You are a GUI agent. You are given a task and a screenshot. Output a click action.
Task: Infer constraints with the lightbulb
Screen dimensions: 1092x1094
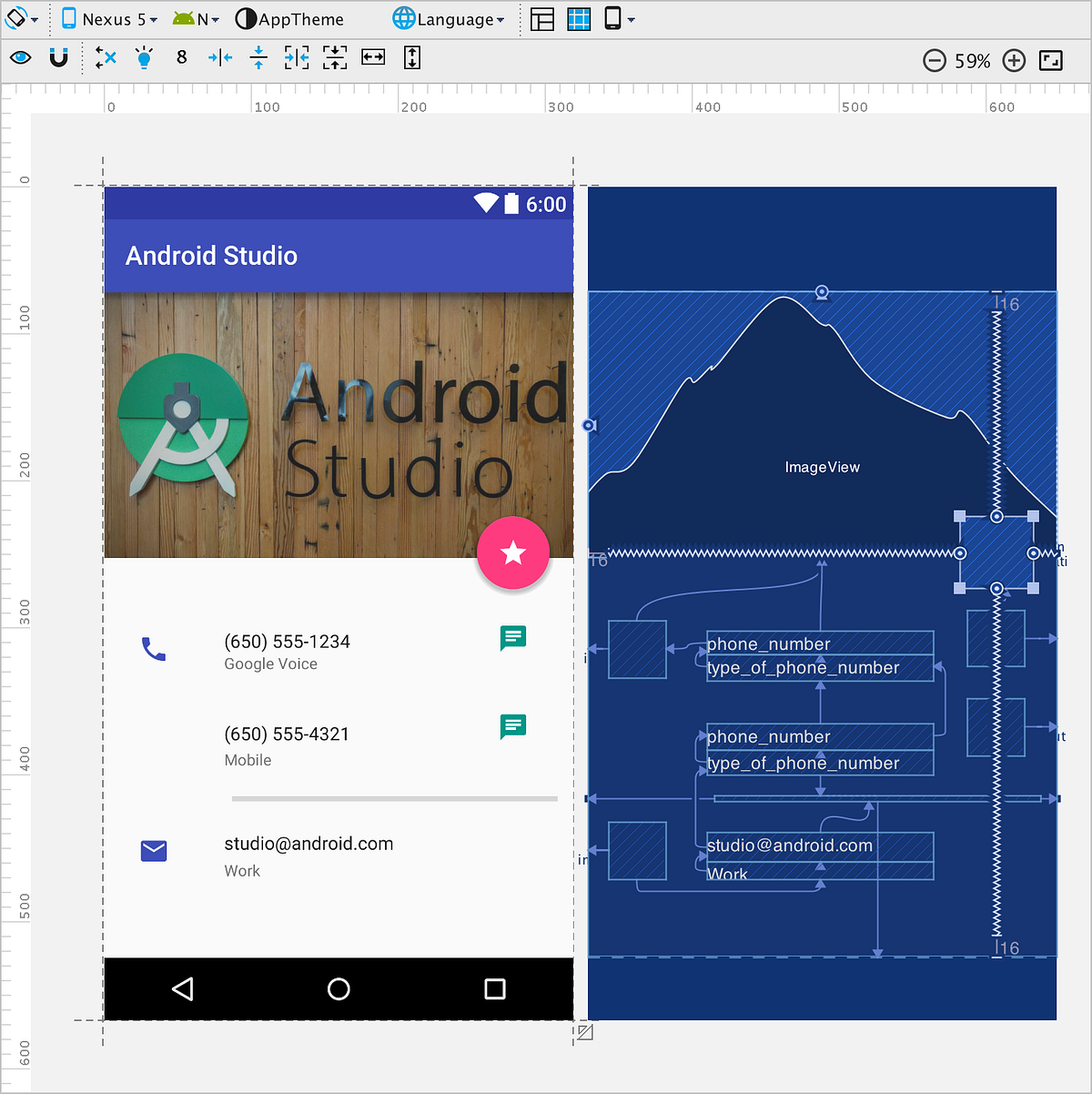point(144,57)
